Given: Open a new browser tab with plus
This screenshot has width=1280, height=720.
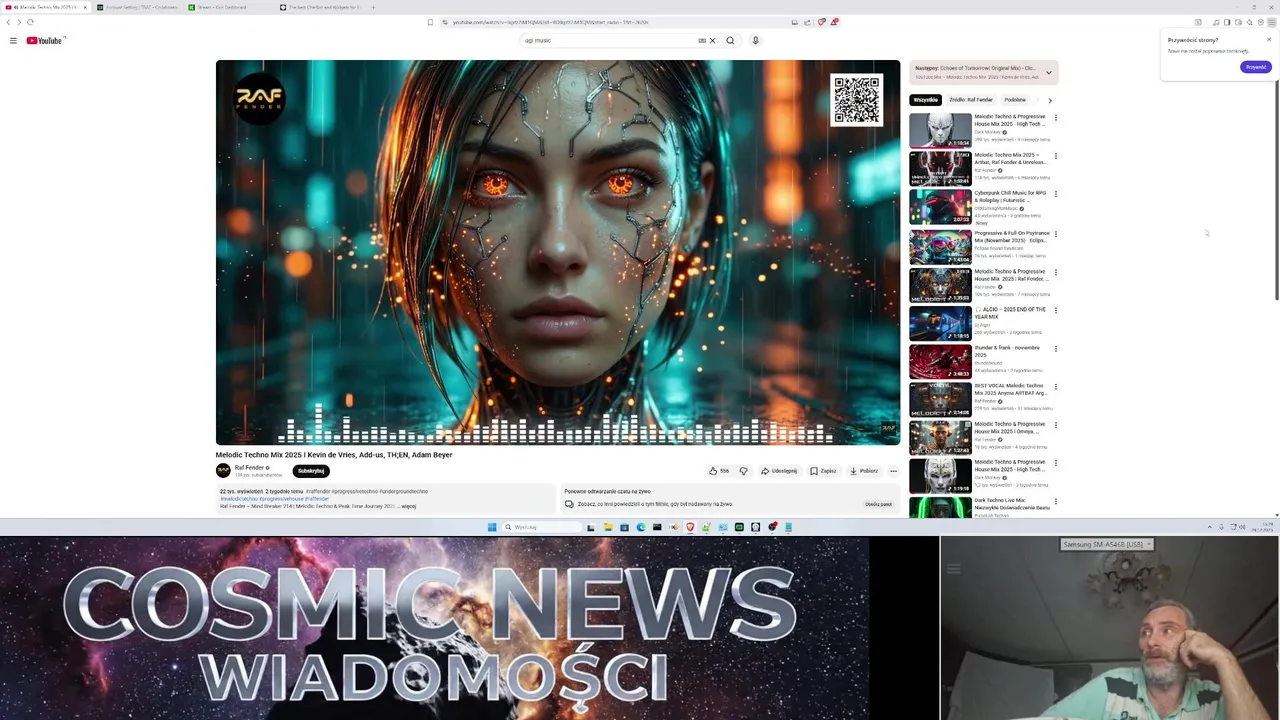Looking at the screenshot, I should tap(373, 7).
